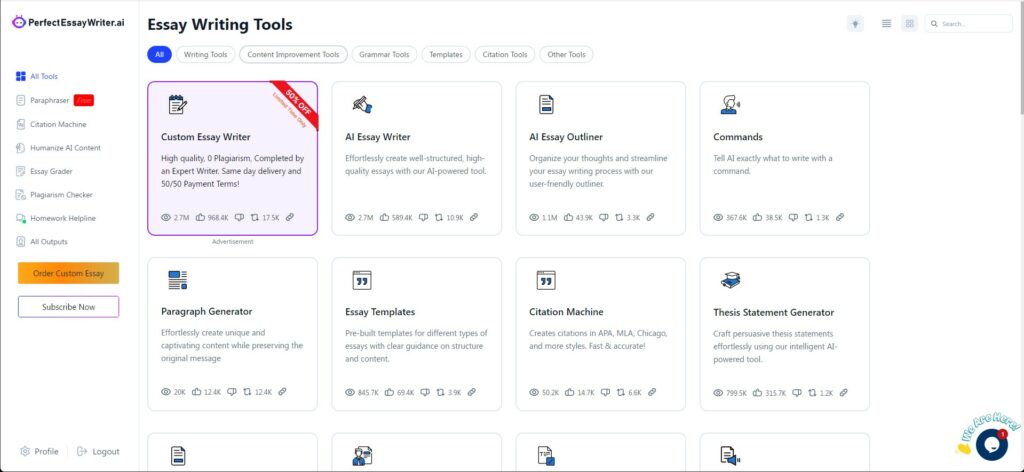Copy link of Essay Templates card
Screen dimensions: 1024x472
pos(472,393)
